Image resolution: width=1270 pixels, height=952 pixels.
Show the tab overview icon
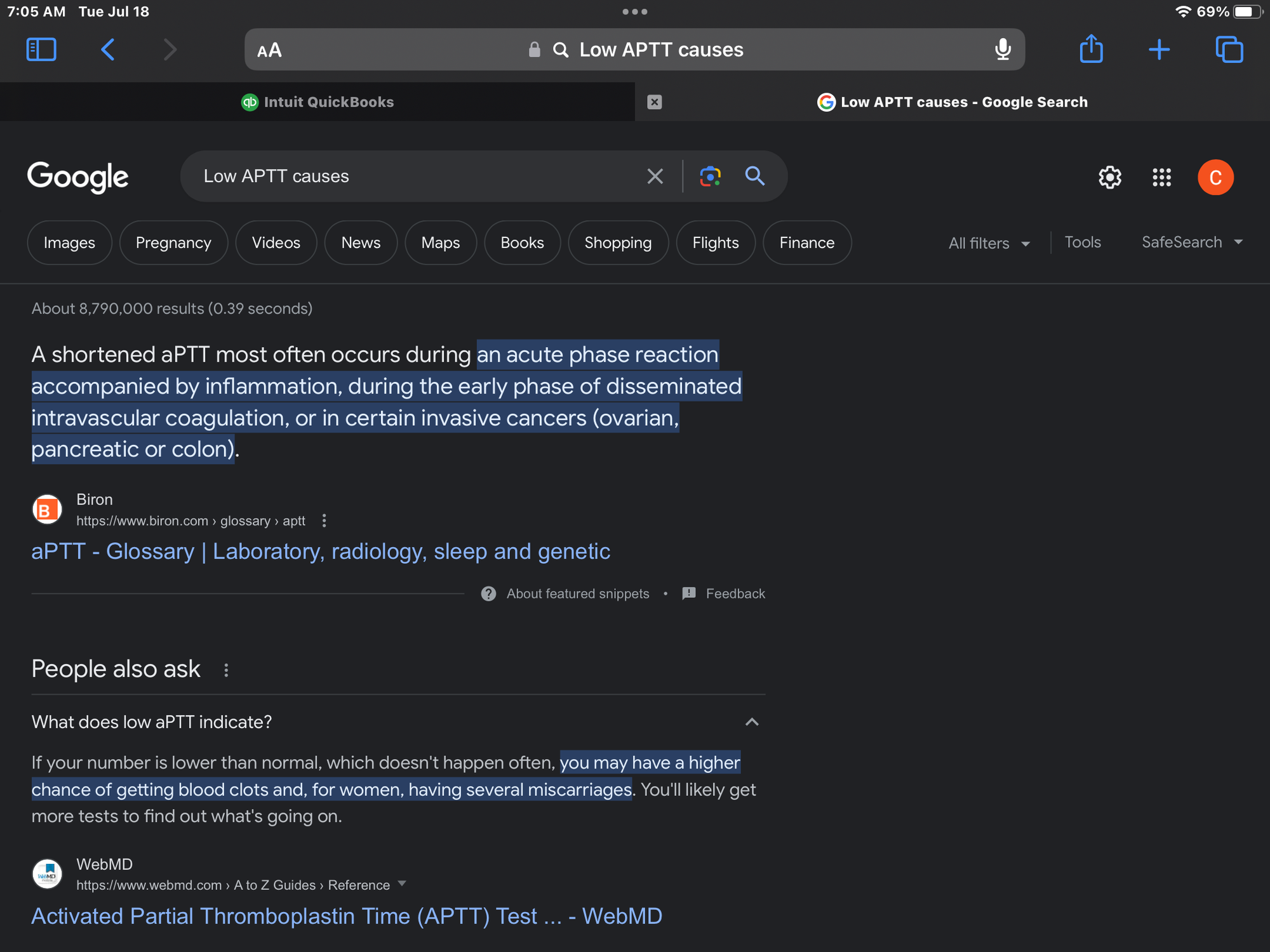pyautogui.click(x=1229, y=50)
